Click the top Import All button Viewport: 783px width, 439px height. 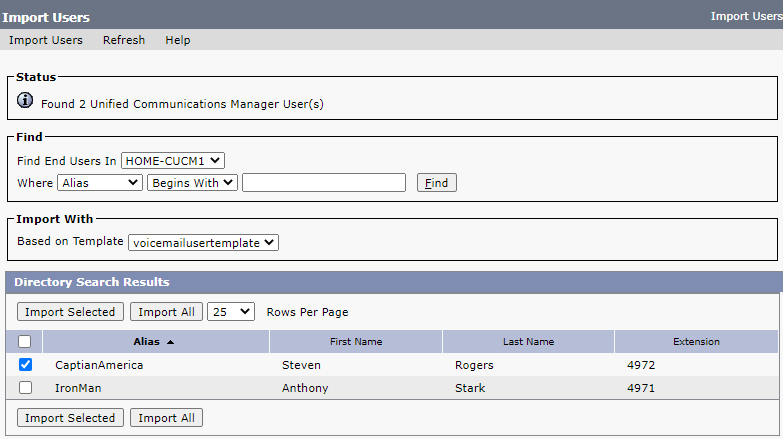pyautogui.click(x=166, y=312)
